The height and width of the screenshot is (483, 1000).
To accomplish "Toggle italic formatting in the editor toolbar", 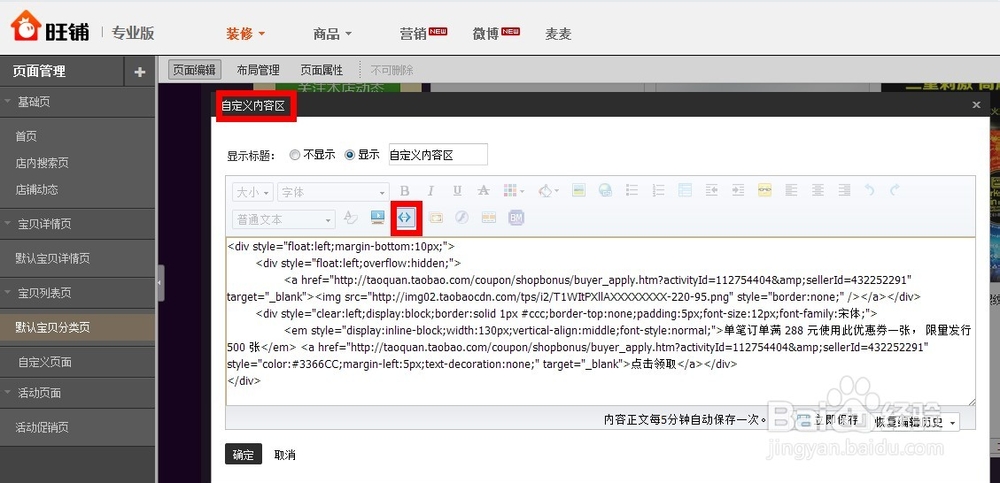I will tap(430, 190).
